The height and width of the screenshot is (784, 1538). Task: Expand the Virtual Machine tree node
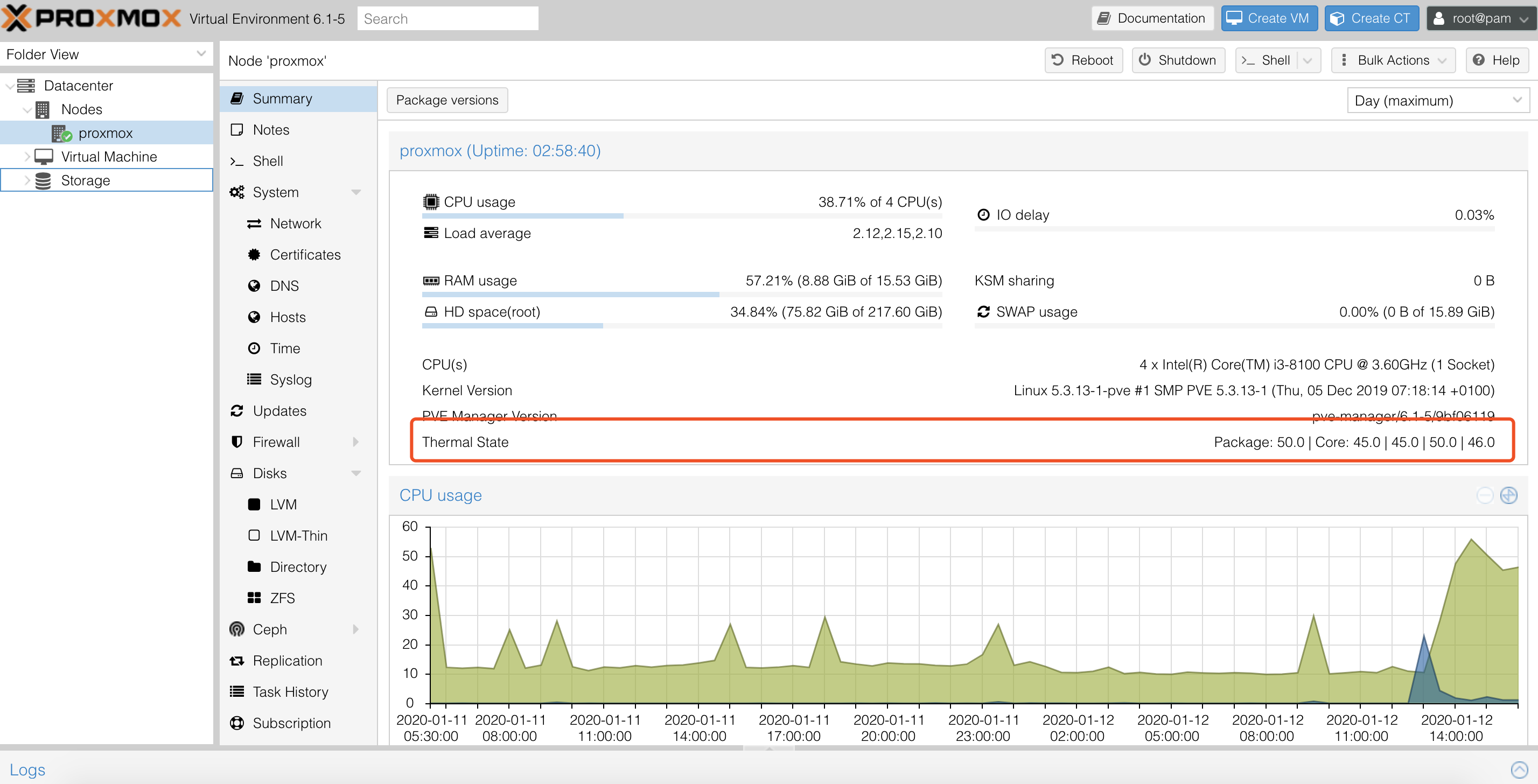pyautogui.click(x=27, y=157)
